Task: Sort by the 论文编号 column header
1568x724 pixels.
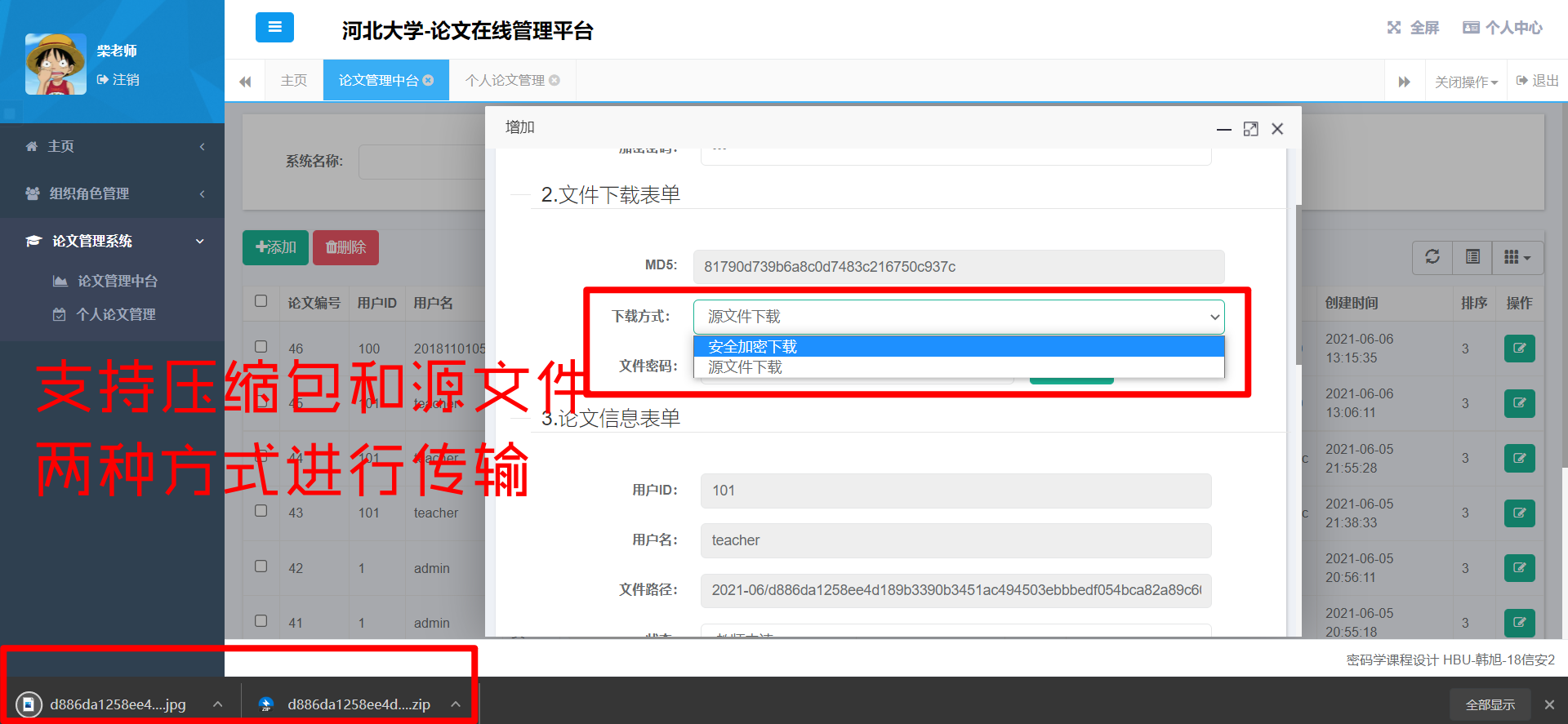Action: pos(314,303)
